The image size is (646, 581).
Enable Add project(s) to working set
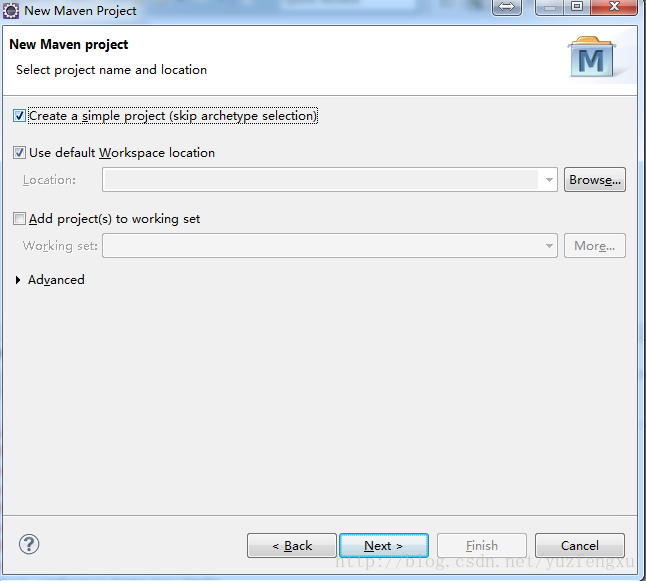[19, 218]
